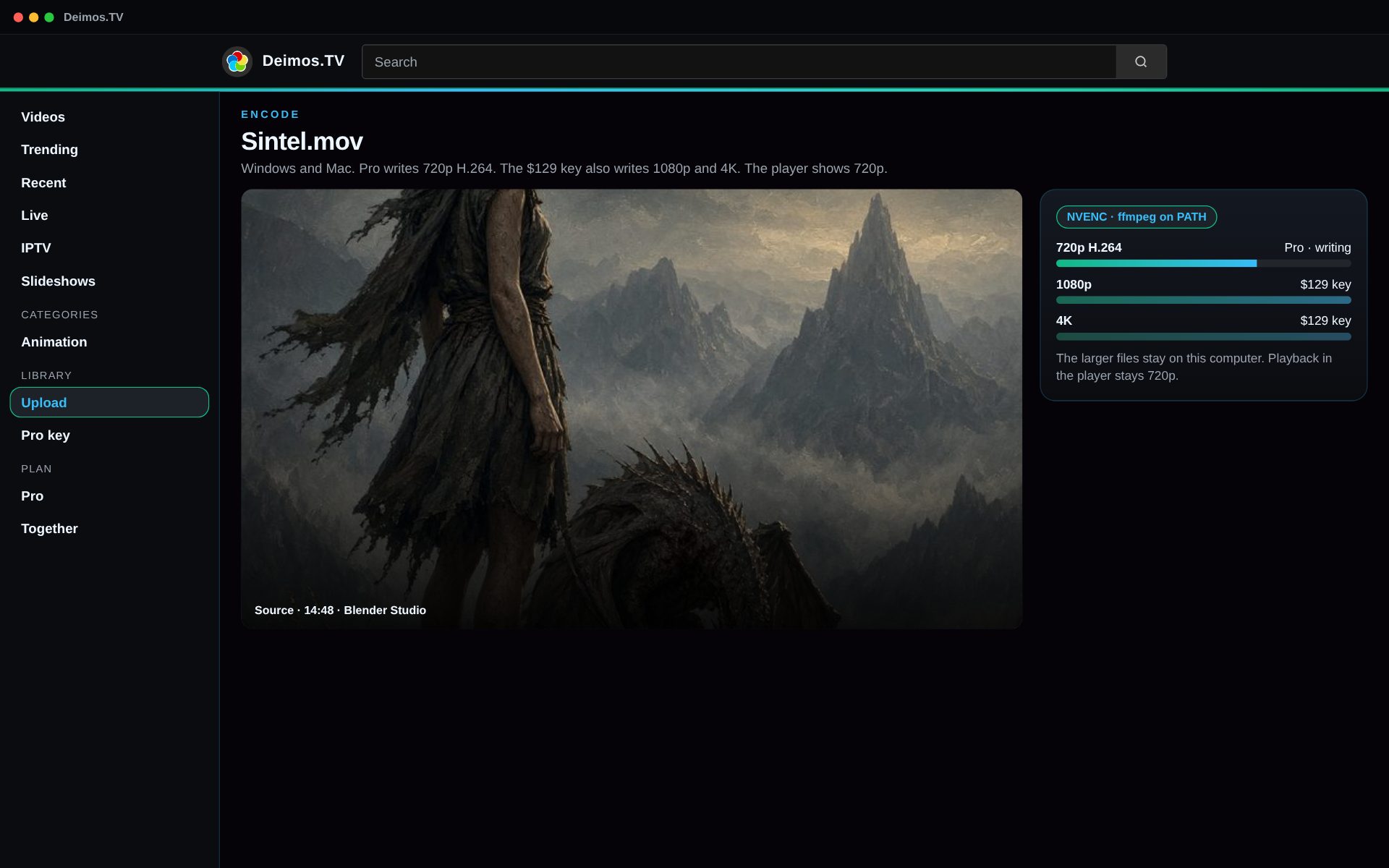The image size is (1389, 868).
Task: Click the 720p H.264 label
Action: [x=1089, y=247]
